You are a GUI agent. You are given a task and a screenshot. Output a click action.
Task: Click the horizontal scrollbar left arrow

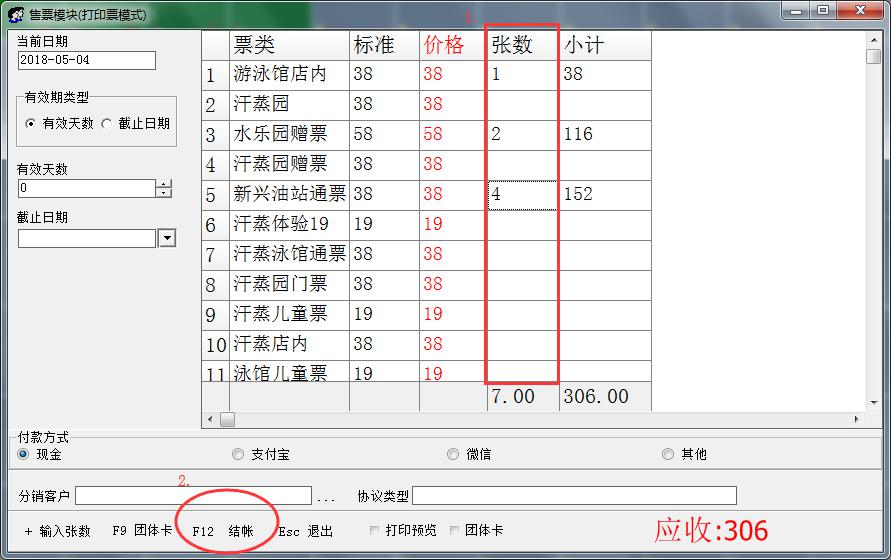point(210,420)
